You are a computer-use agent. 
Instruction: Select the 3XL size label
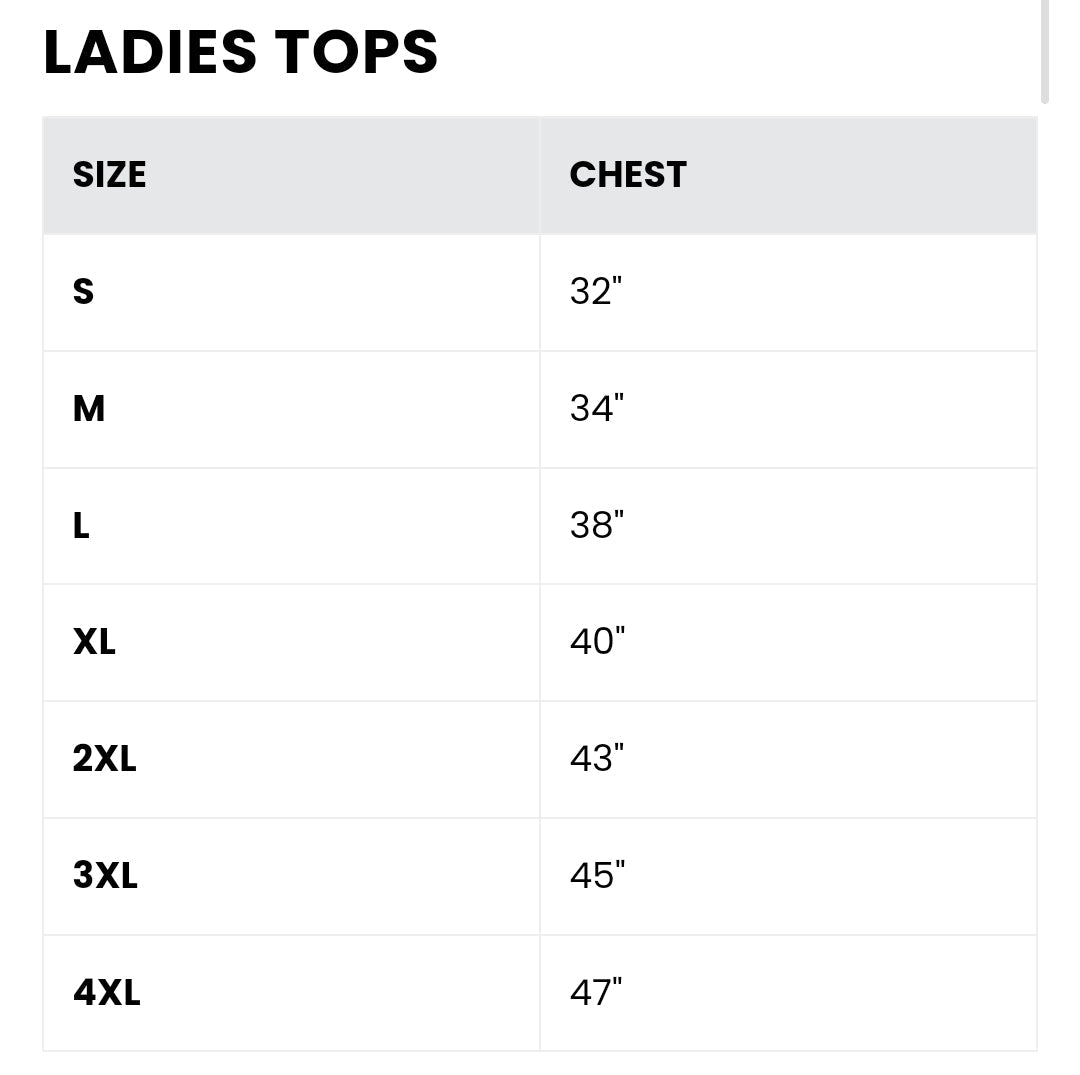105,876
